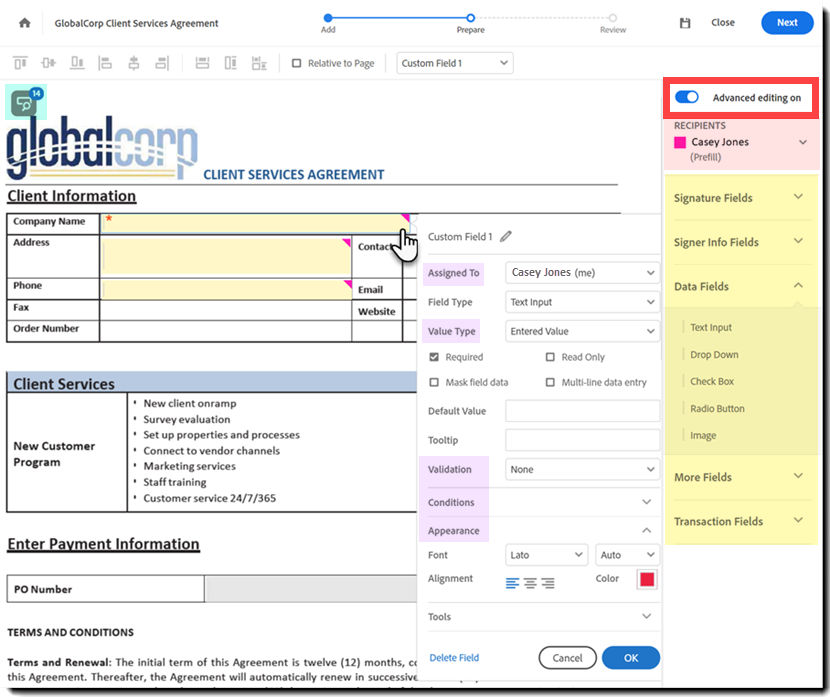Go to the Add step
830x697 pixels.
pyautogui.click(x=328, y=18)
